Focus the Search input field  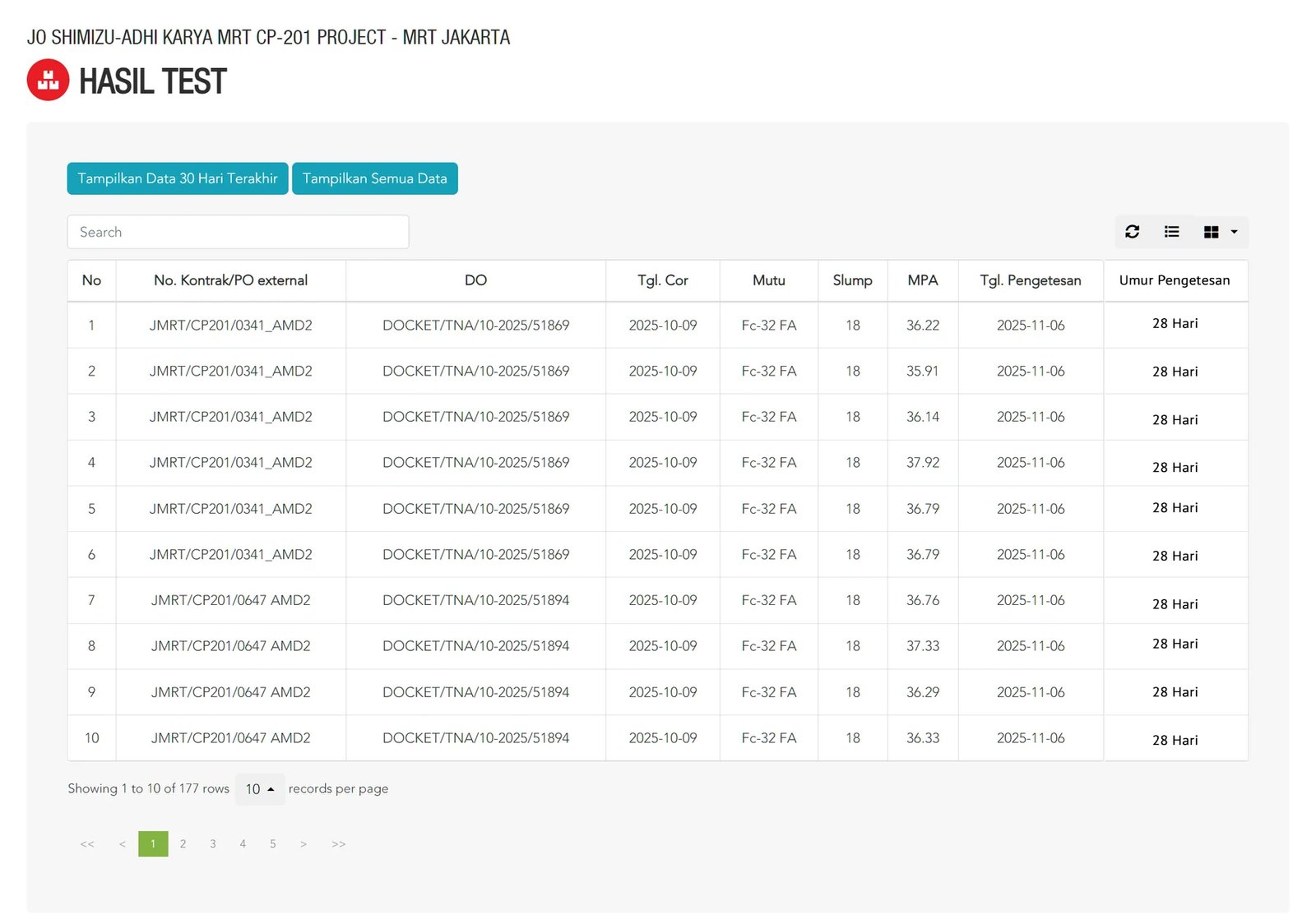coord(238,232)
